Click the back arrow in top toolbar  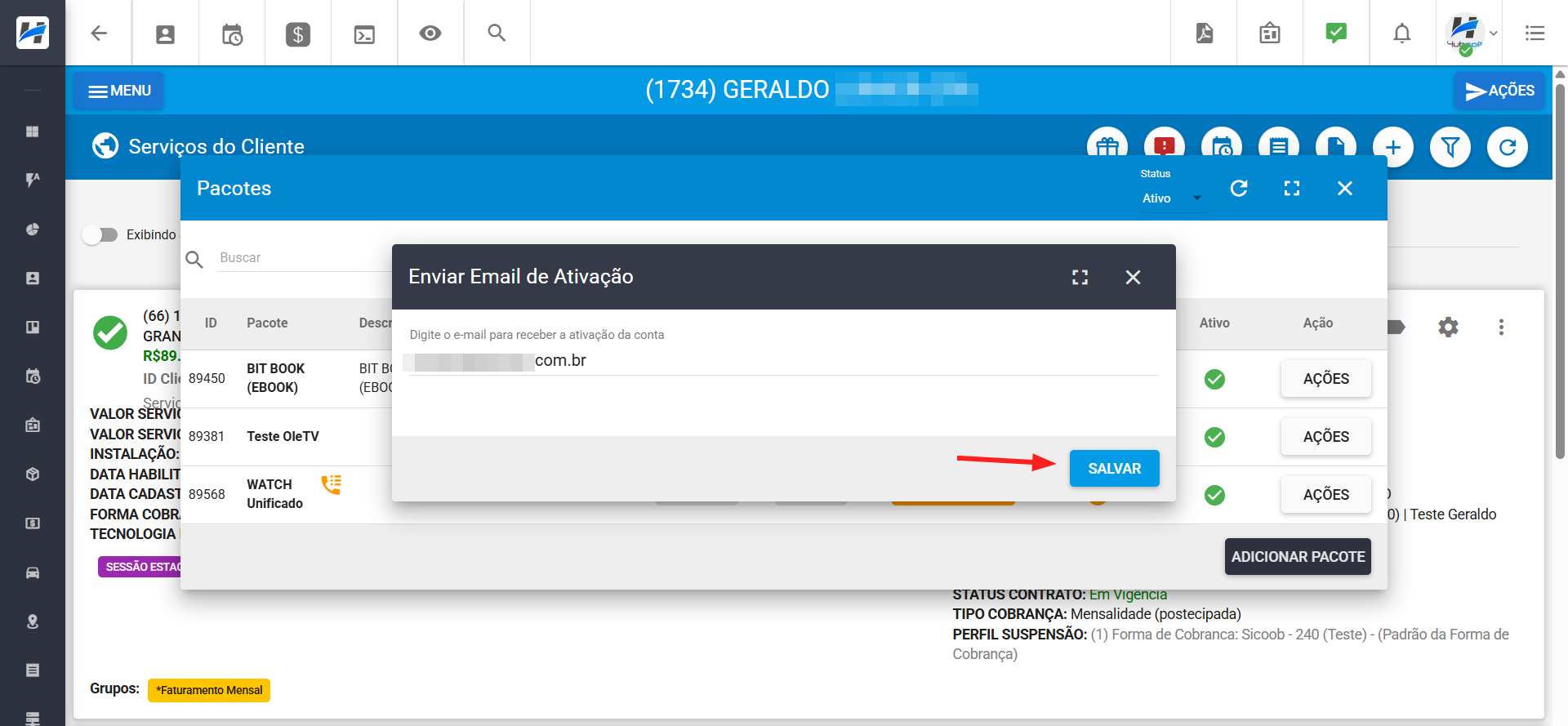99,33
